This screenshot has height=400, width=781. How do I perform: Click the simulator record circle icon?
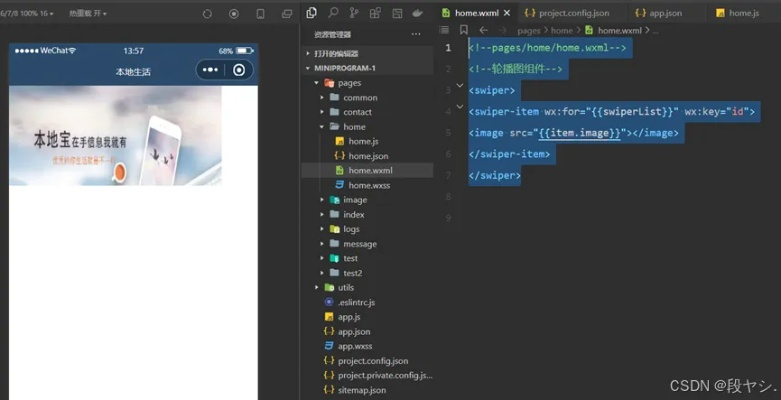tap(233, 14)
